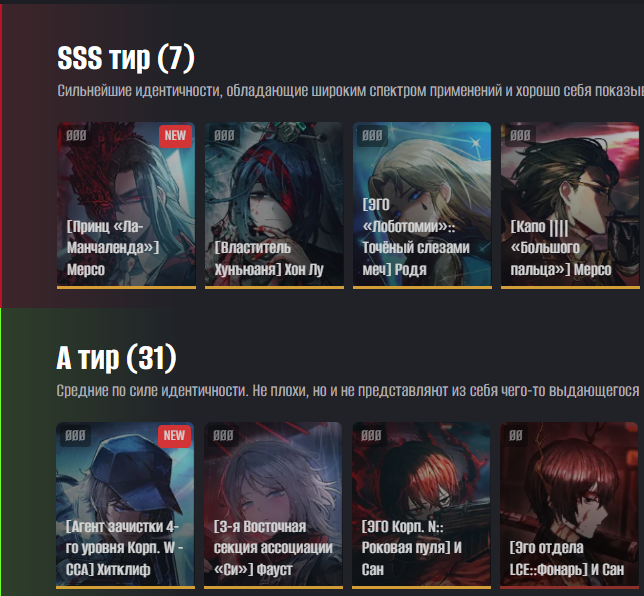Click the 000 rarity badge on Властитель Хуньюаня Хон Лу
The width and height of the screenshot is (644, 596).
coord(224,136)
